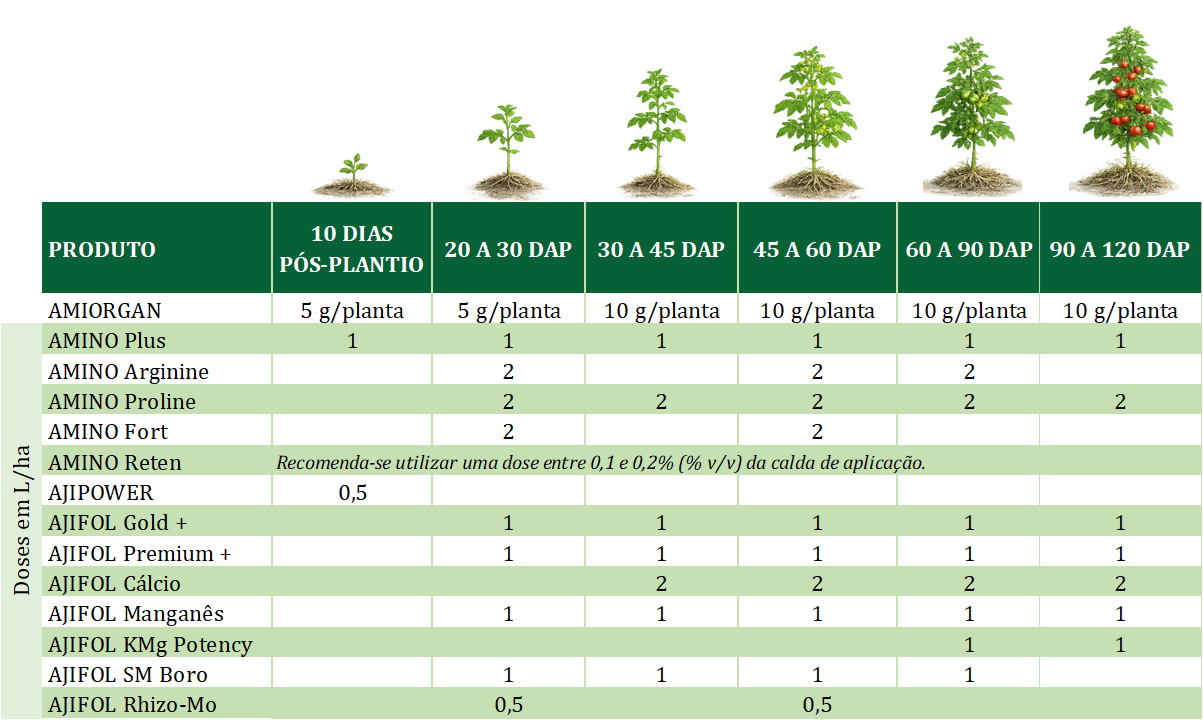Click the 60 A 90 DAP header cell

(x=968, y=249)
